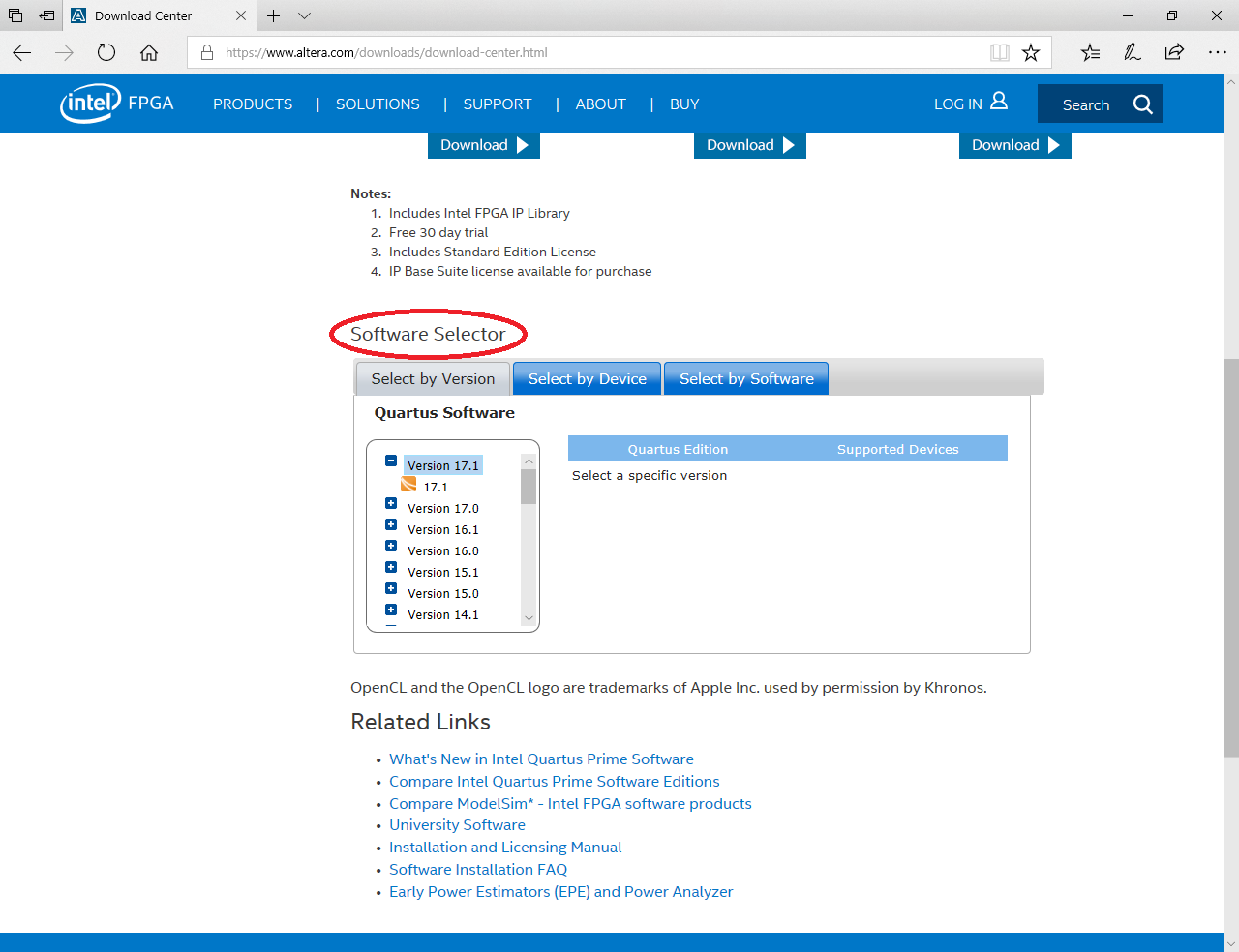The width and height of the screenshot is (1239, 952).
Task: Select the 17.1 child entry
Action: [436, 488]
